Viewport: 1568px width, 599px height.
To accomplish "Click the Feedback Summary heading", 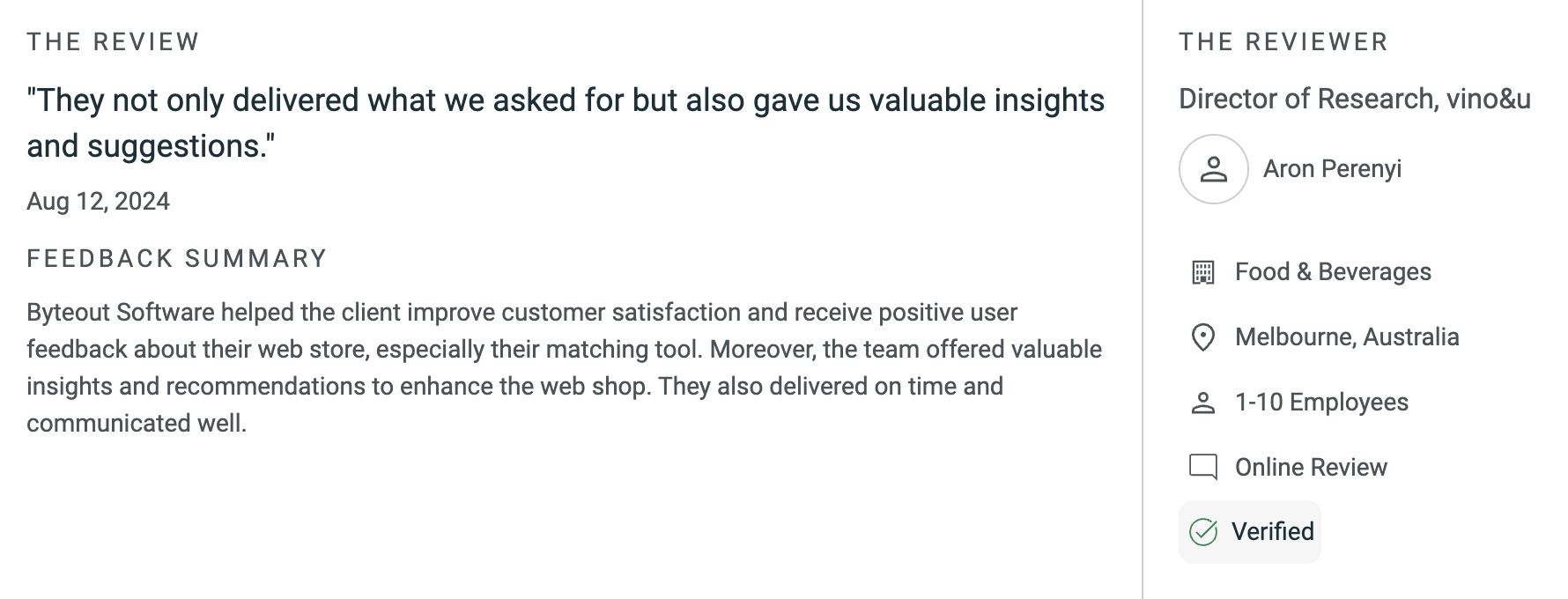I will [x=176, y=259].
